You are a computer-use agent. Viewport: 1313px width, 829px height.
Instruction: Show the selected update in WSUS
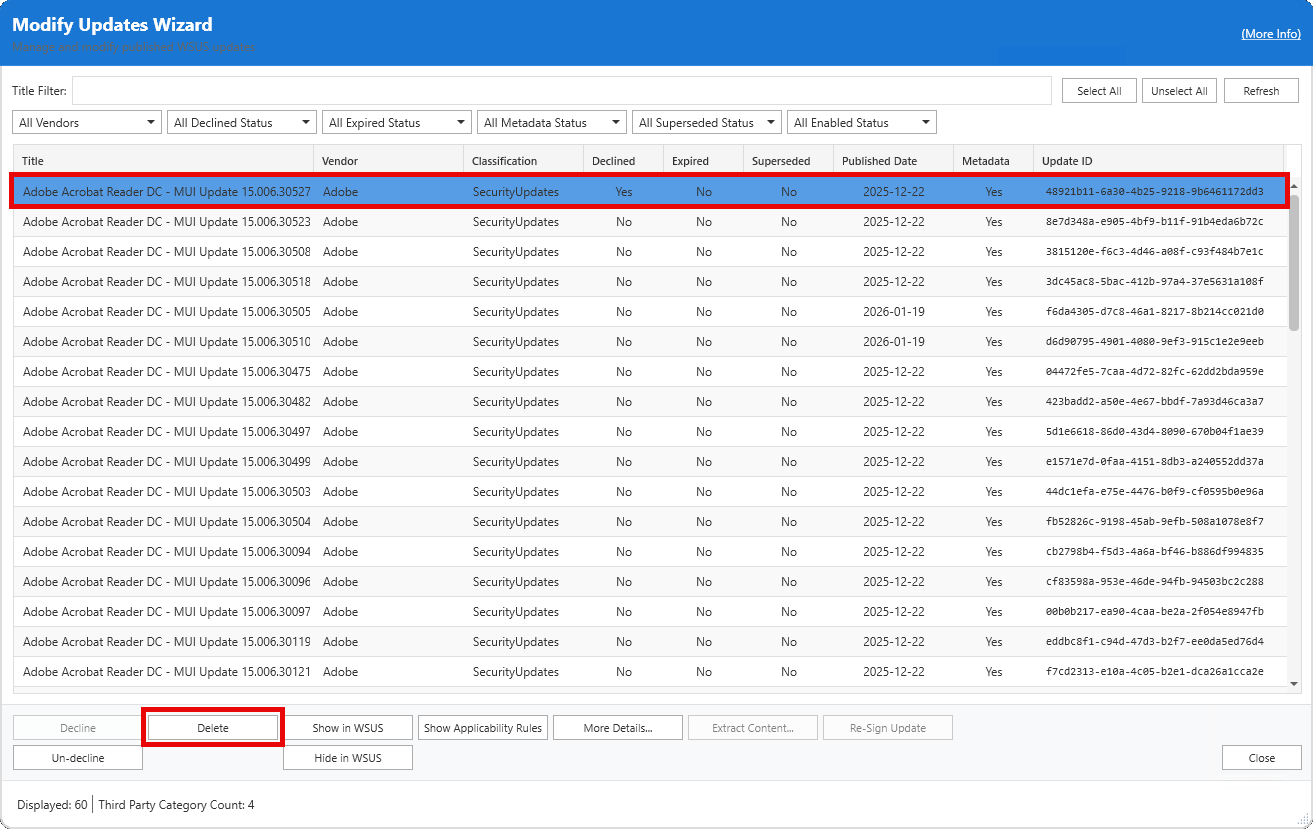click(x=347, y=727)
